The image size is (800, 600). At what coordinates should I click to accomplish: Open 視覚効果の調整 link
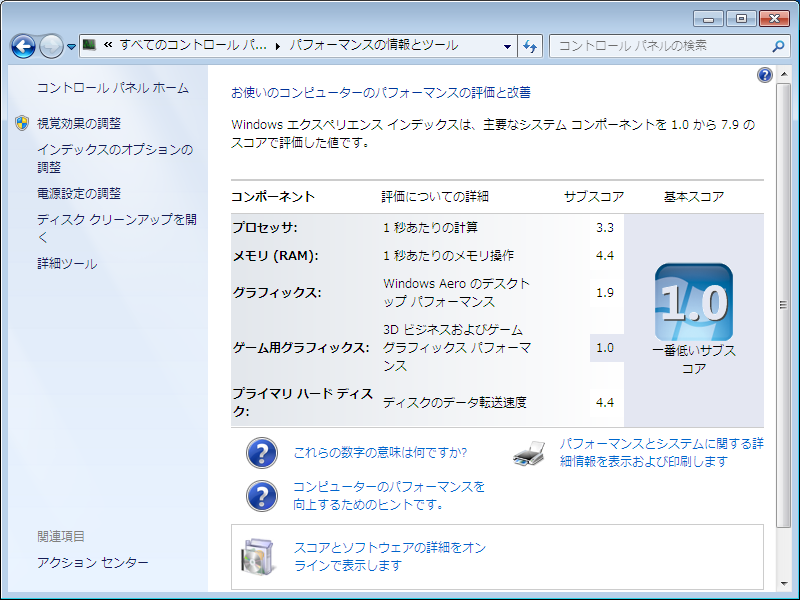point(79,123)
